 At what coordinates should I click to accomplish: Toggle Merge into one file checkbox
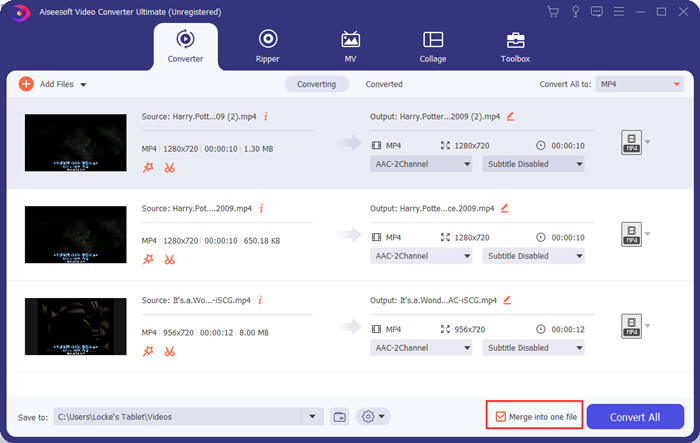[501, 416]
